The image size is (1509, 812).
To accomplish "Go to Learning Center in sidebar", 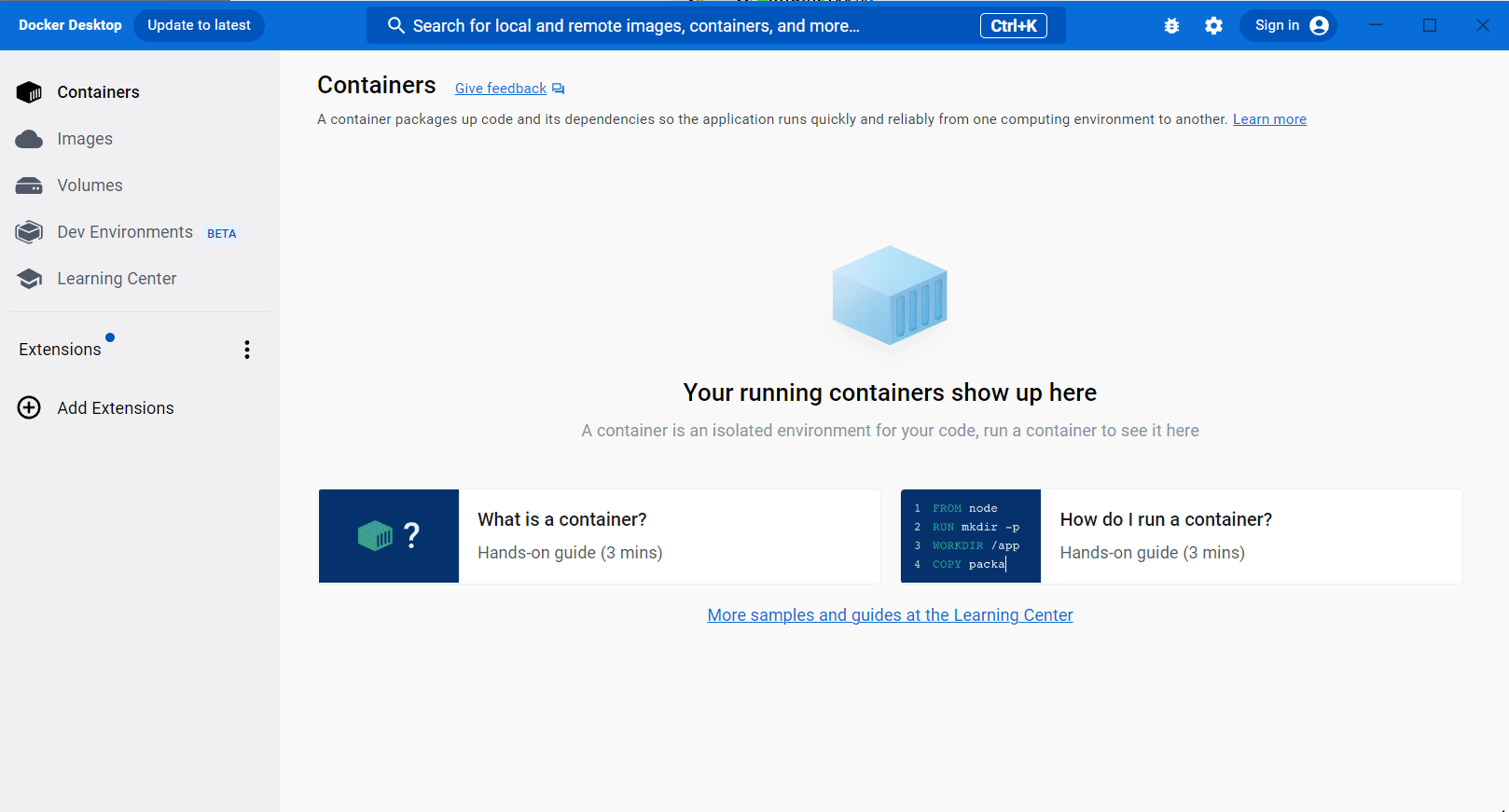I will click(140, 279).
